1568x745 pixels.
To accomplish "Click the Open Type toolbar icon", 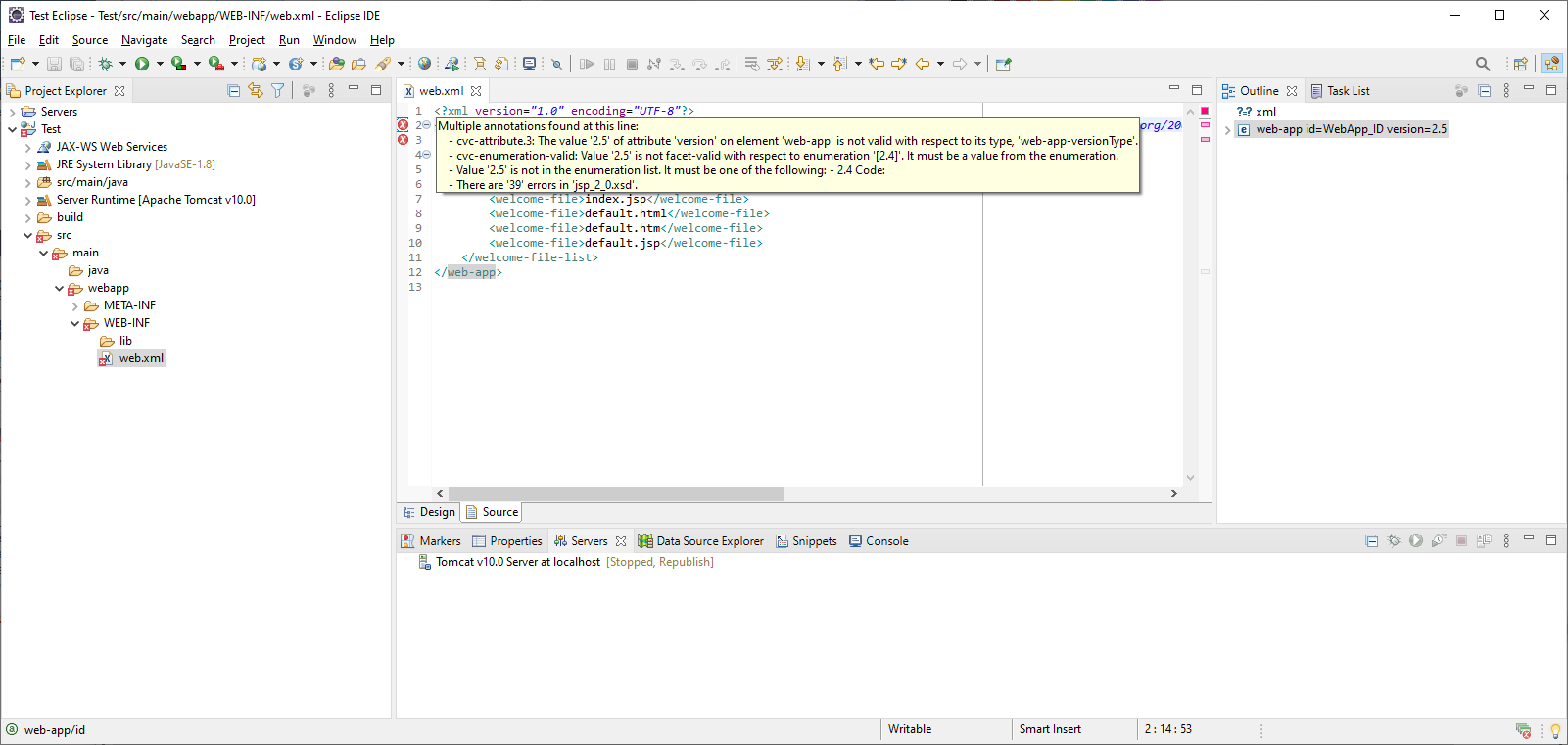I will (337, 64).
